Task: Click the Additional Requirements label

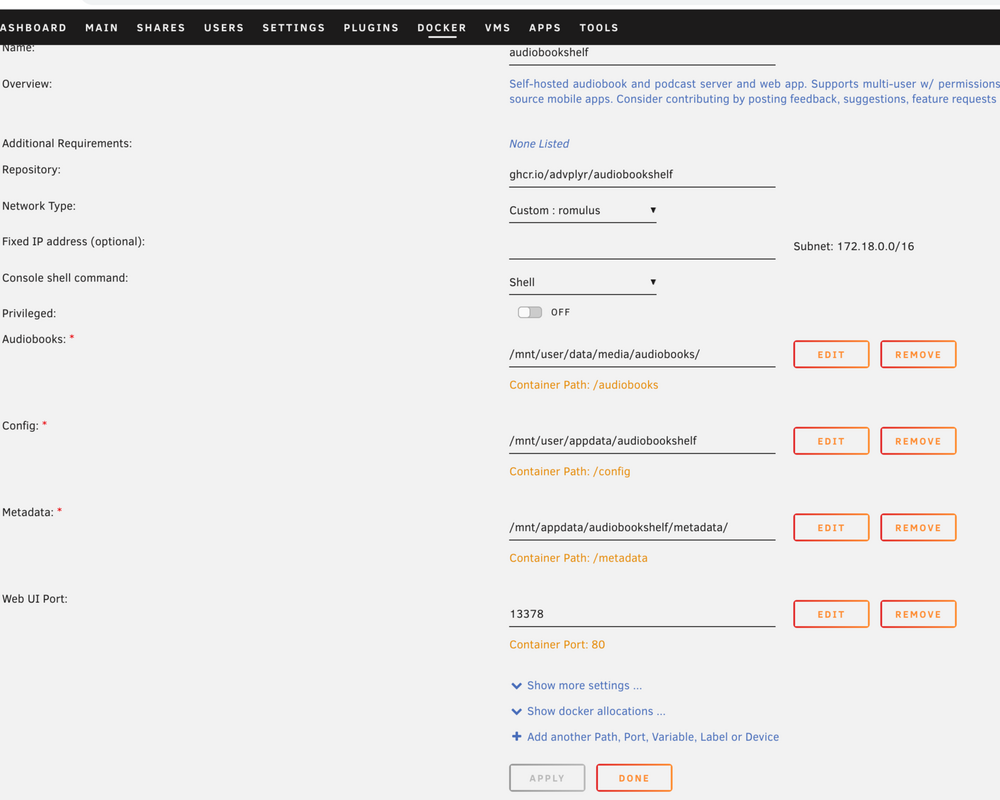Action: click(x=67, y=144)
